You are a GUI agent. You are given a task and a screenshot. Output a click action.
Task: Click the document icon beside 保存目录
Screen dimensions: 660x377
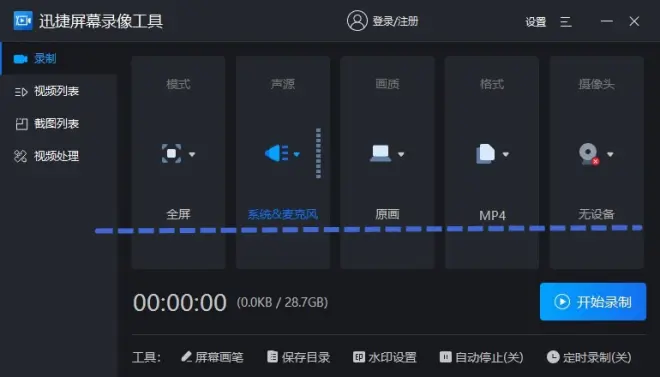272,357
